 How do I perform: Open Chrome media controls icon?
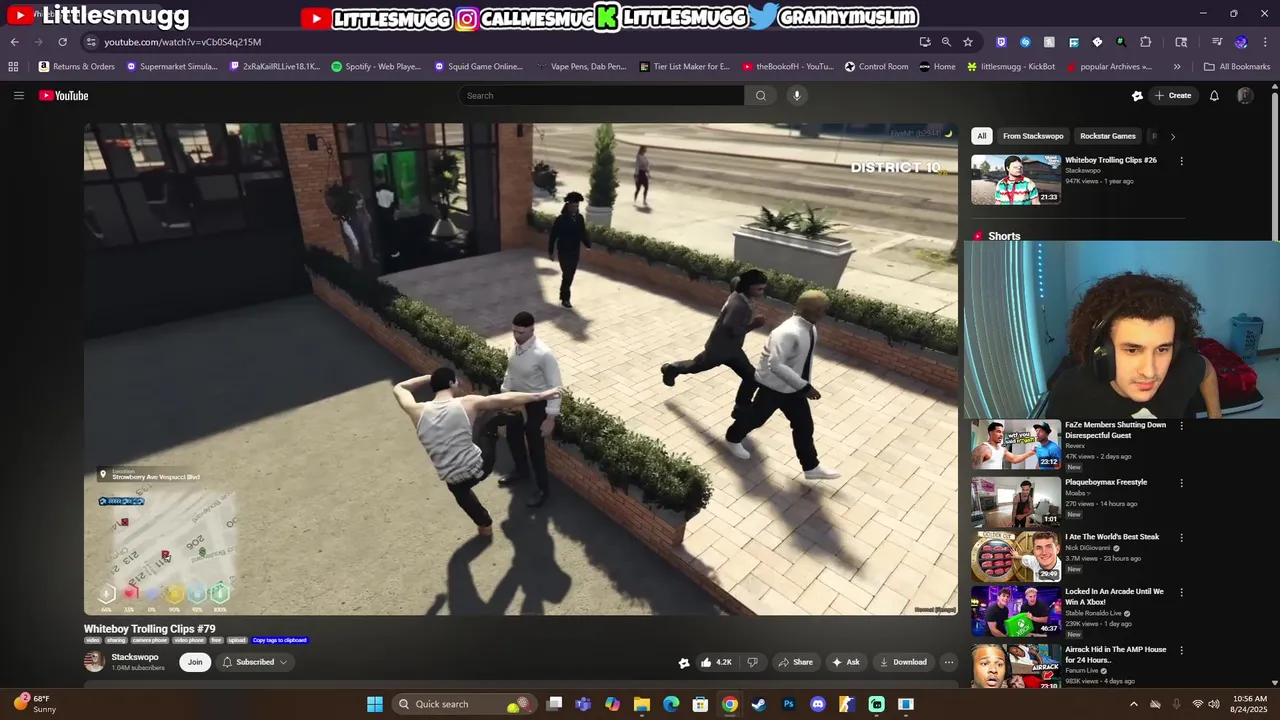coord(1217,42)
